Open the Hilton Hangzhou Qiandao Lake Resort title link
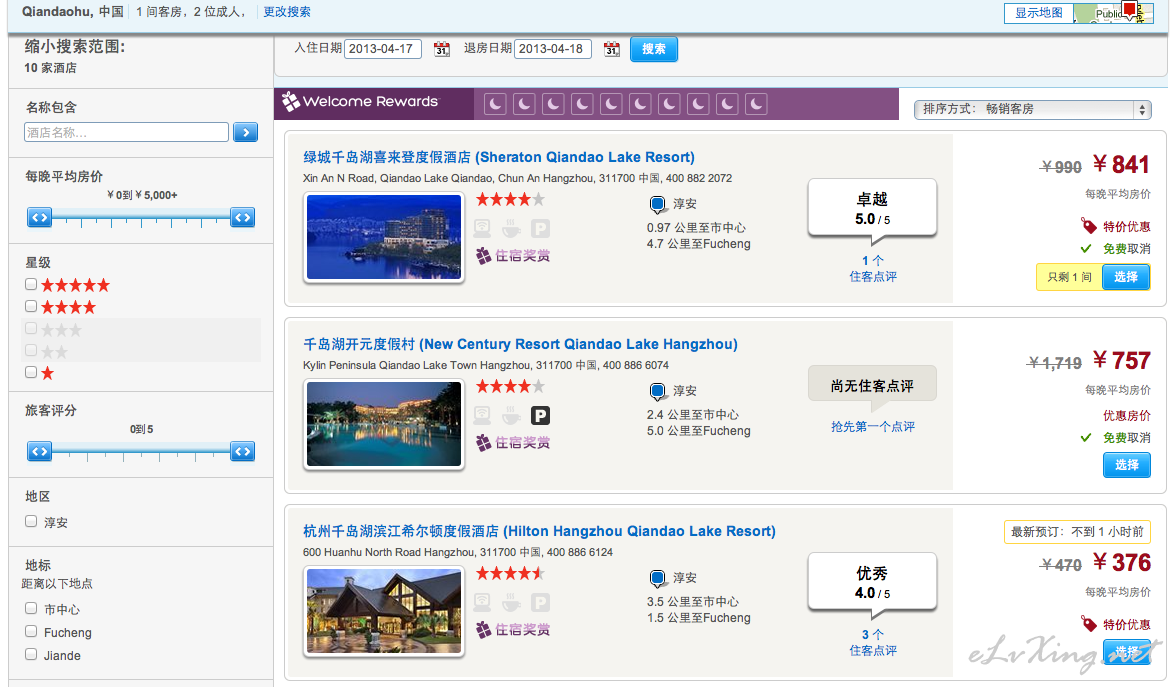1173x687 pixels. [539, 531]
